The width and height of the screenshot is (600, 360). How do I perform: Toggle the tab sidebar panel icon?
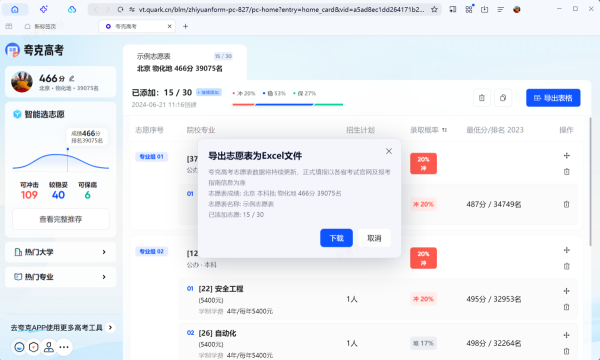(x=9, y=26)
